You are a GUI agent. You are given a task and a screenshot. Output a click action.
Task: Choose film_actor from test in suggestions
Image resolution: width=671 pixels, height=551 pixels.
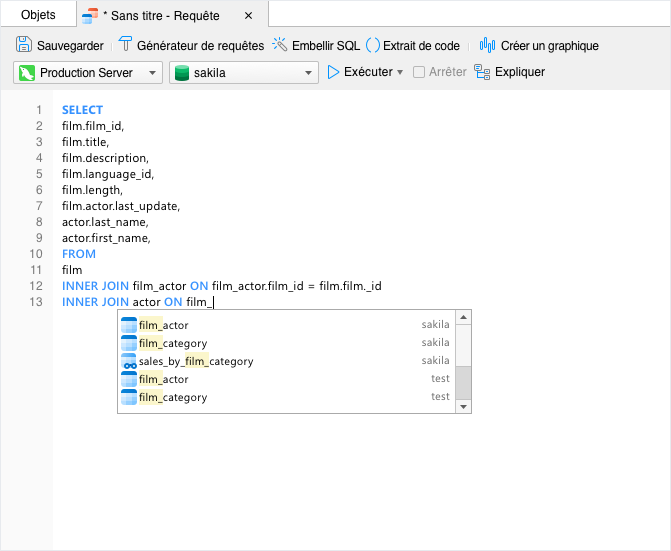coord(286,379)
